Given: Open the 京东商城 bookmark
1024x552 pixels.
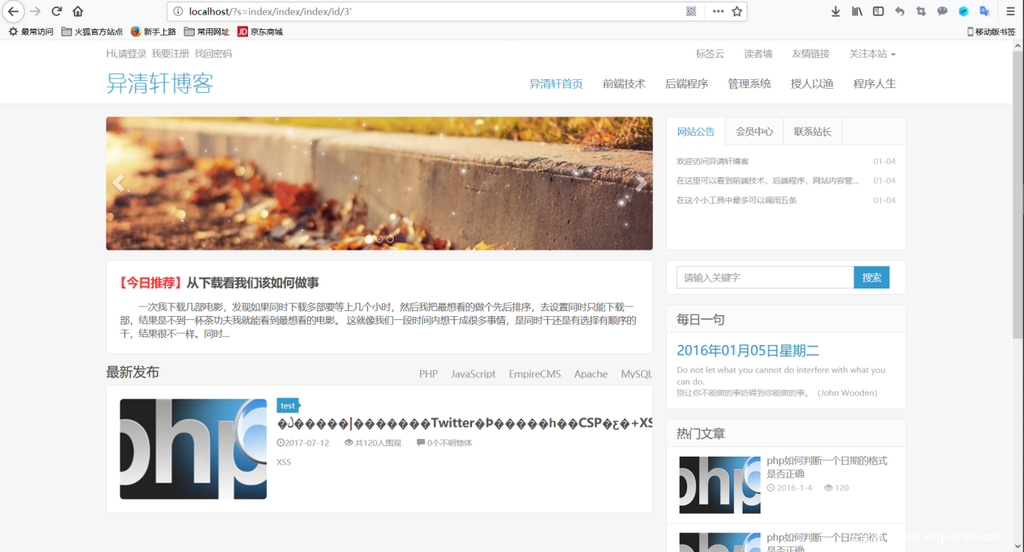Looking at the screenshot, I should point(260,31).
